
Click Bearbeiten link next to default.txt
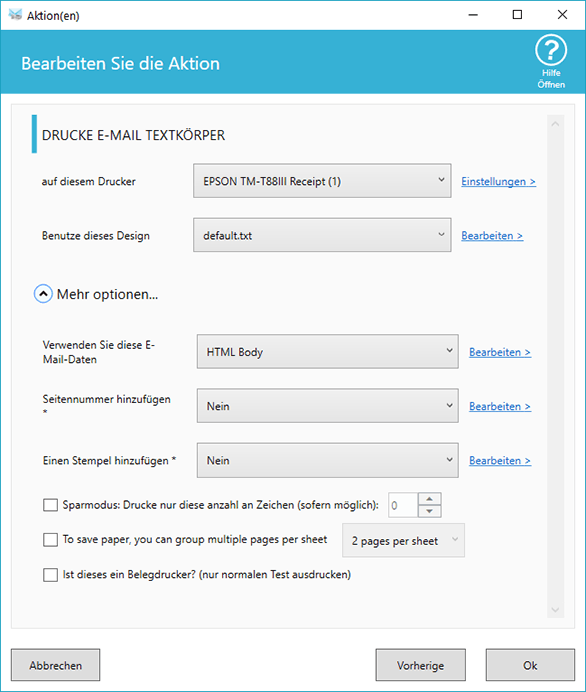coord(492,236)
